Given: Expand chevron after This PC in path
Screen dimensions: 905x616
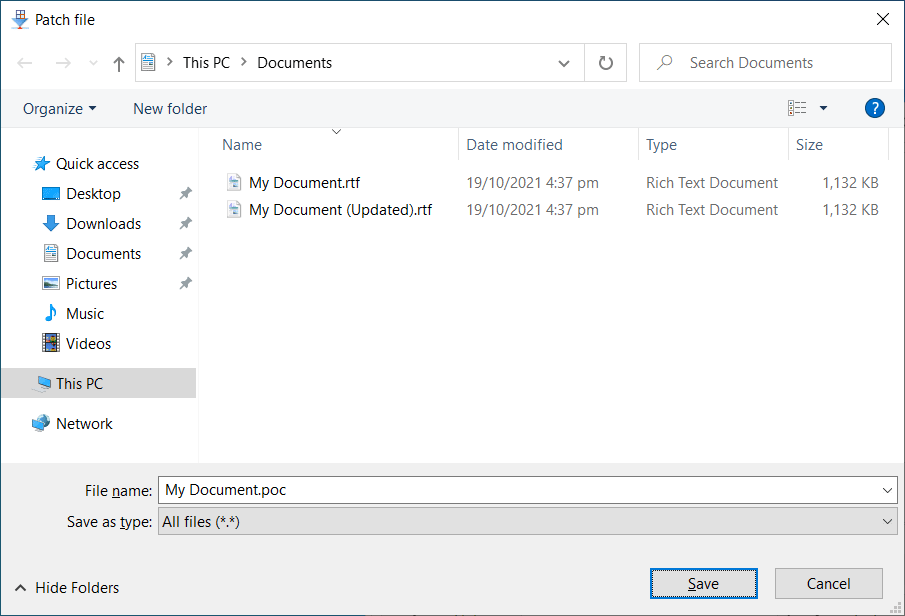Looking at the screenshot, I should (x=244, y=62).
